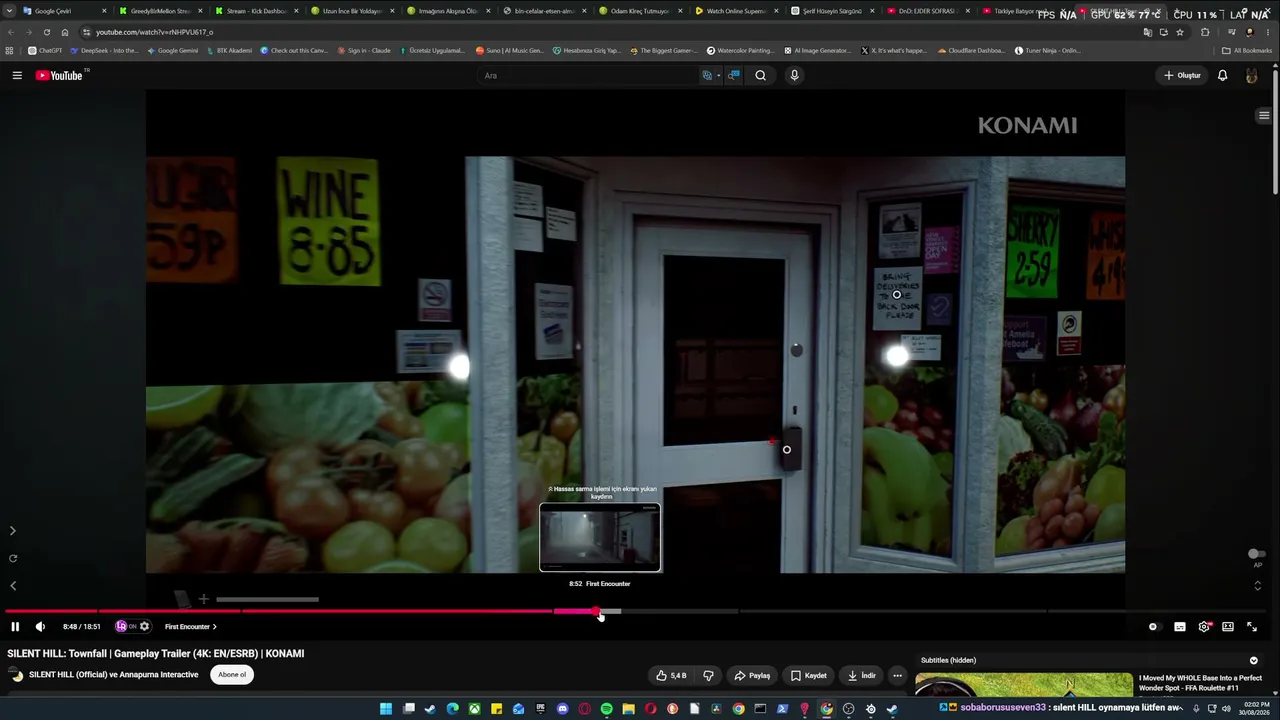Switch to the Stream - Kick Dashboard tab
The height and width of the screenshot is (720, 1280).
point(256,11)
